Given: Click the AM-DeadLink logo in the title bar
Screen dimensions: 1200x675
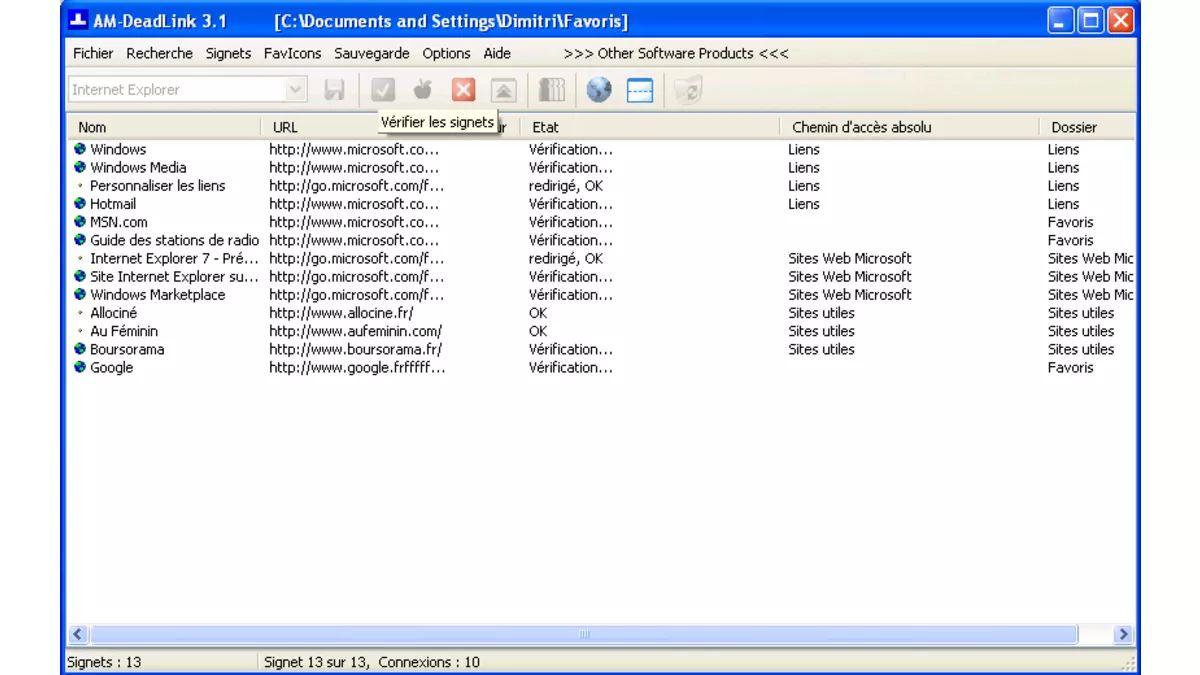Looking at the screenshot, I should click(76, 17).
